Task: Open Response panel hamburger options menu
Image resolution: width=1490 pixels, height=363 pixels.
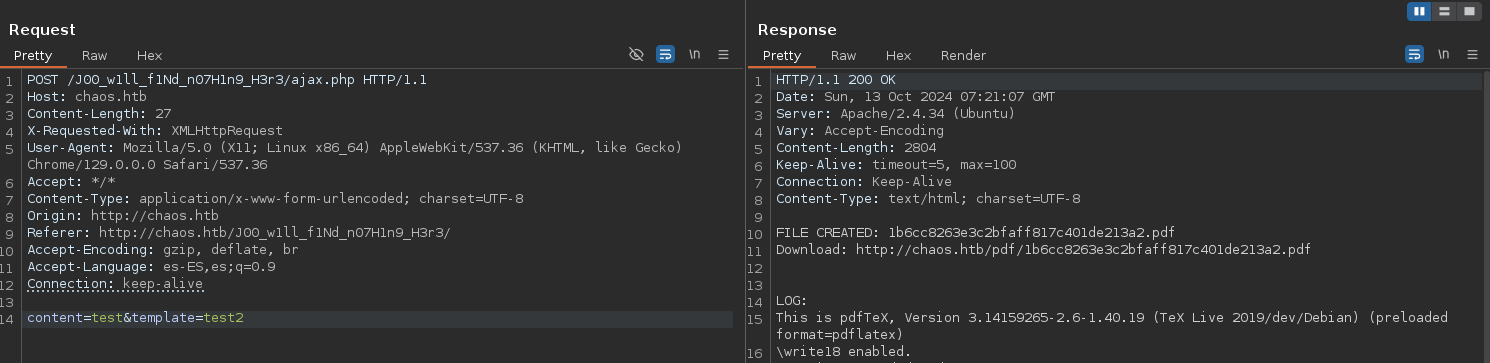Action: [x=1472, y=55]
